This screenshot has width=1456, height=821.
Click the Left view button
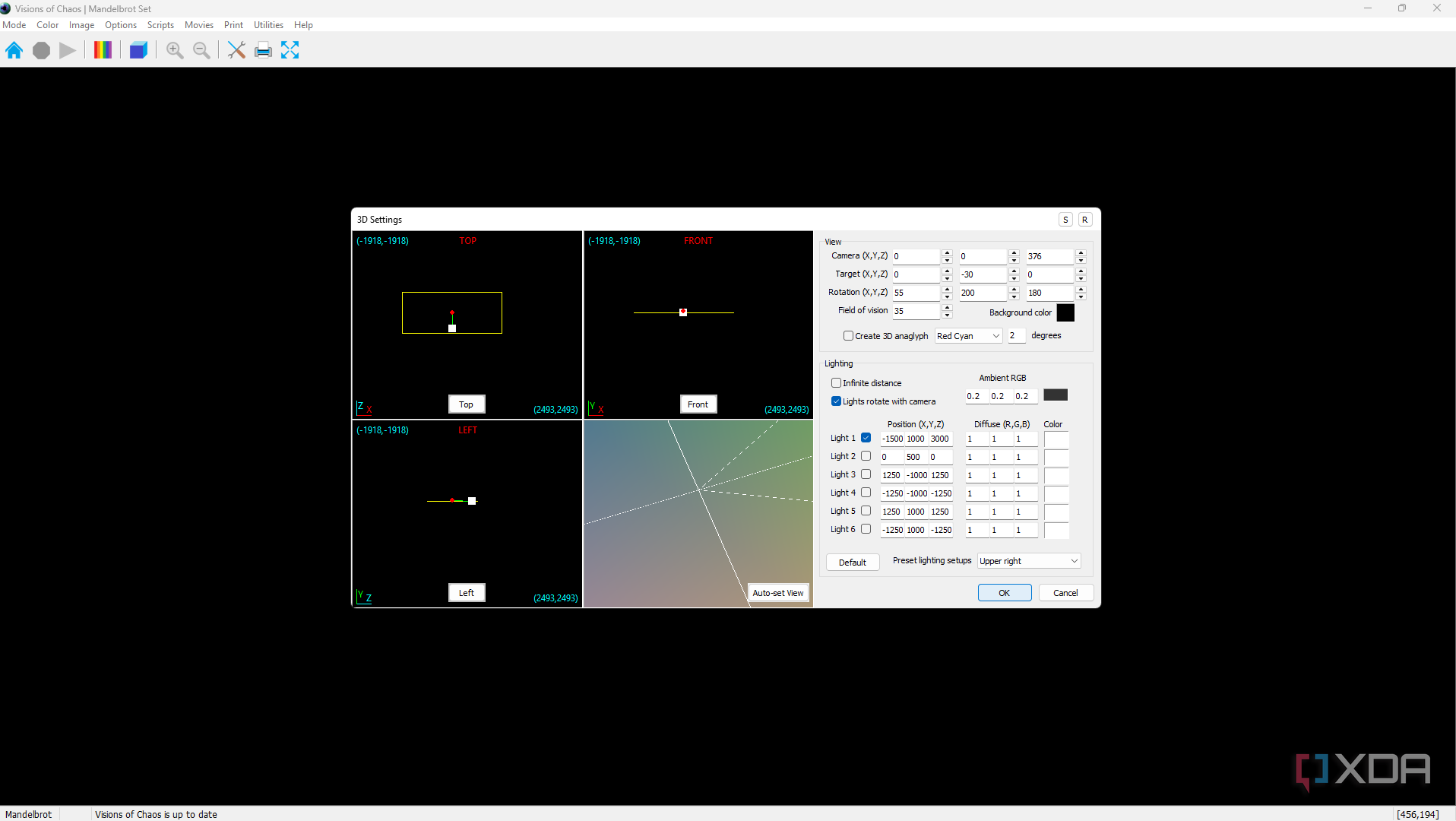(467, 593)
